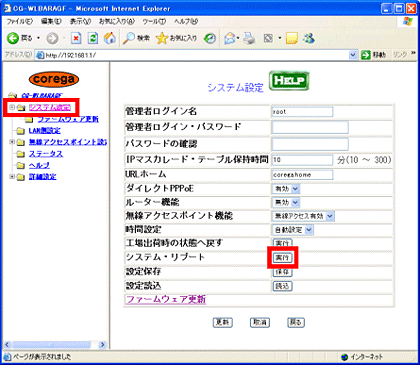Click the green Go arrow button
The image size is (420, 365).
click(366, 55)
